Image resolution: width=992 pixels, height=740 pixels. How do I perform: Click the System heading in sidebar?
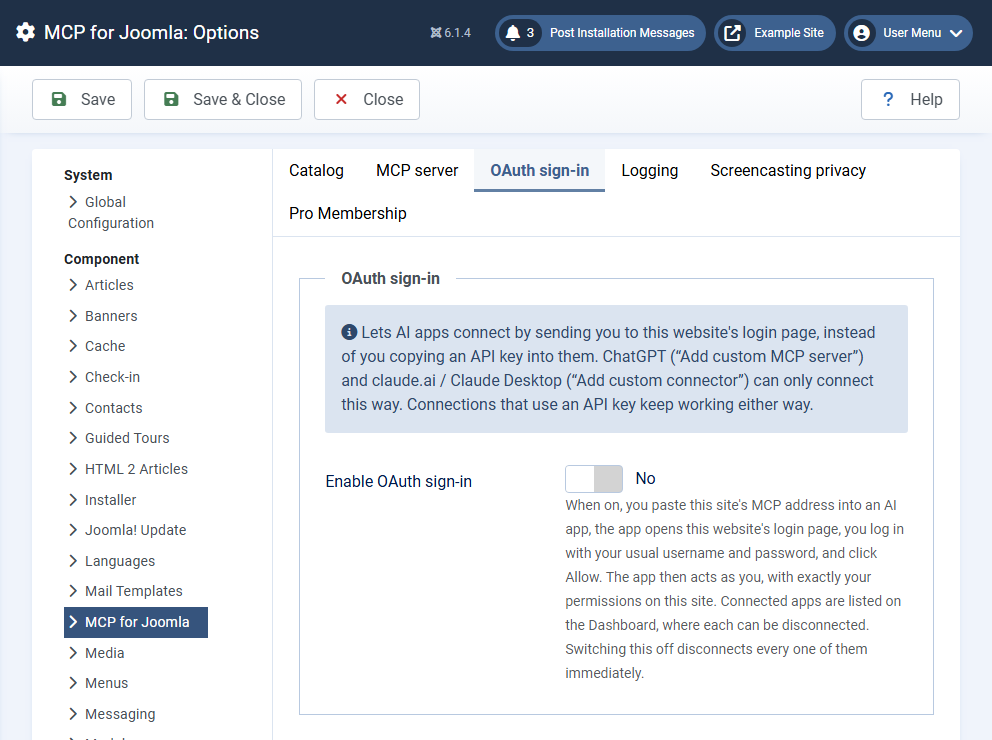pyautogui.click(x=88, y=175)
